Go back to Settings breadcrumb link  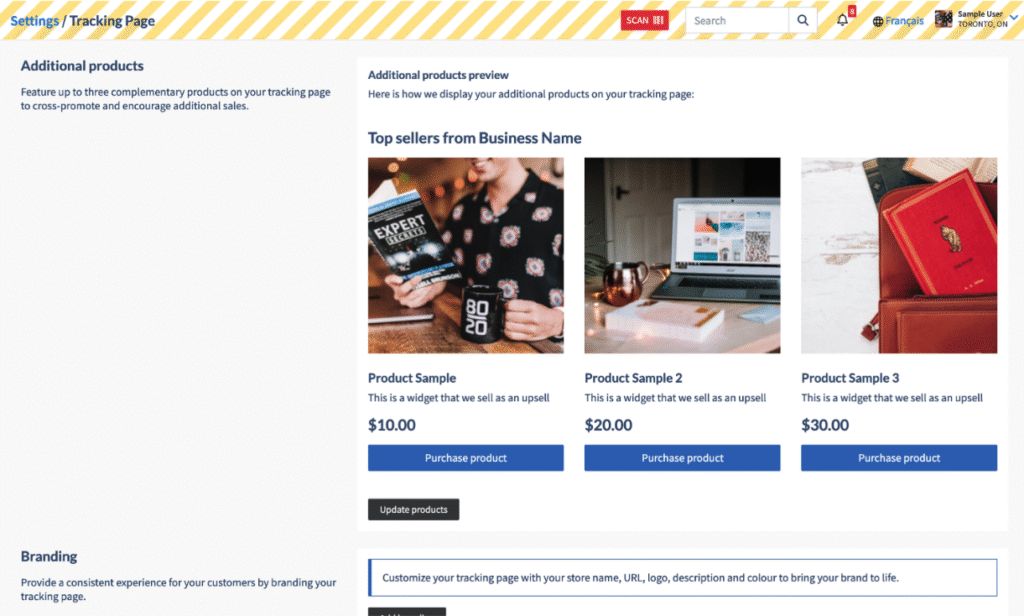click(x=35, y=21)
